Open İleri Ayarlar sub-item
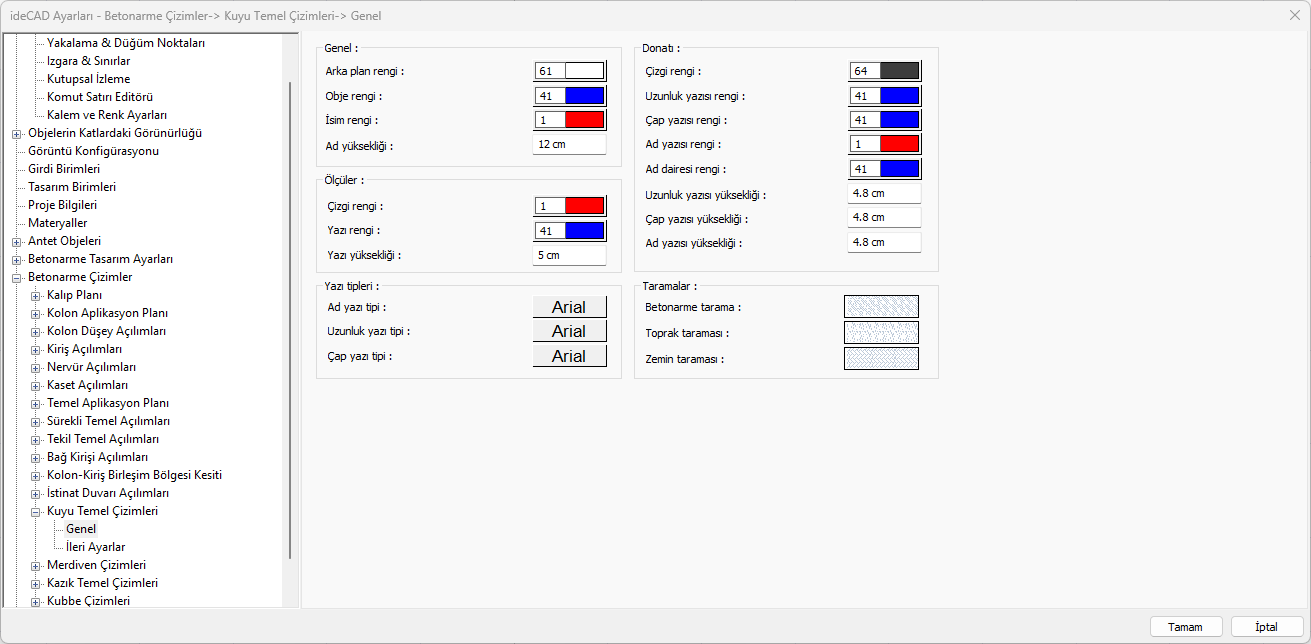The image size is (1311, 644). (95, 547)
